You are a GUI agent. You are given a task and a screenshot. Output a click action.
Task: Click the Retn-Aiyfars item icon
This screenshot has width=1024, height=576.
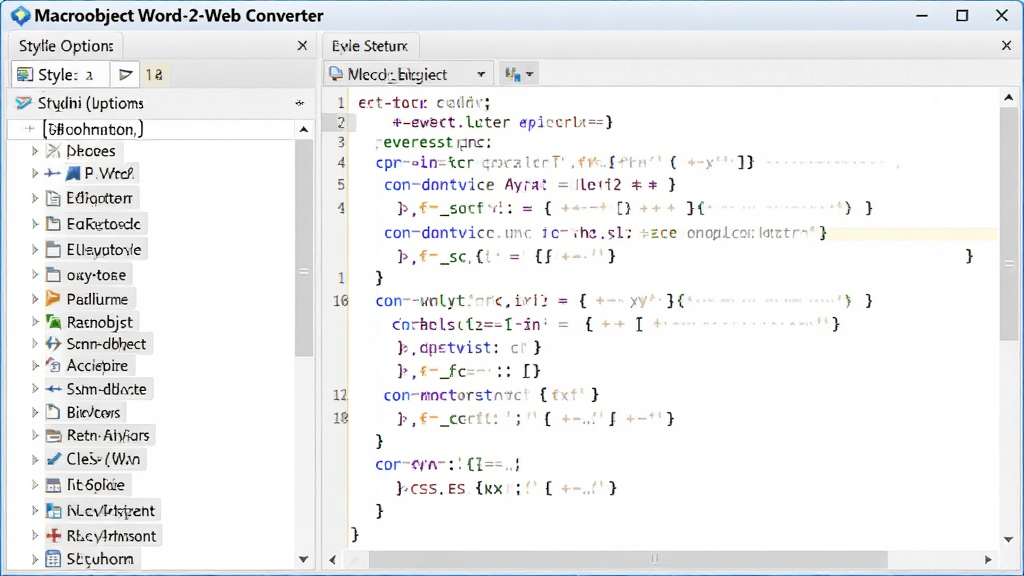[x=54, y=436]
